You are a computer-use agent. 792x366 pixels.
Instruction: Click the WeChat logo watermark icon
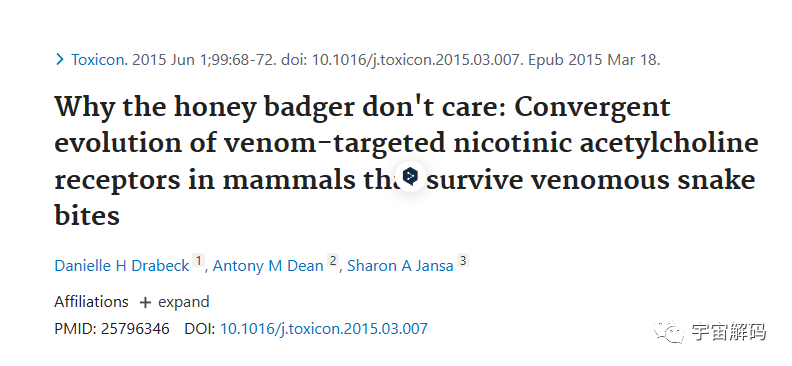(x=669, y=332)
